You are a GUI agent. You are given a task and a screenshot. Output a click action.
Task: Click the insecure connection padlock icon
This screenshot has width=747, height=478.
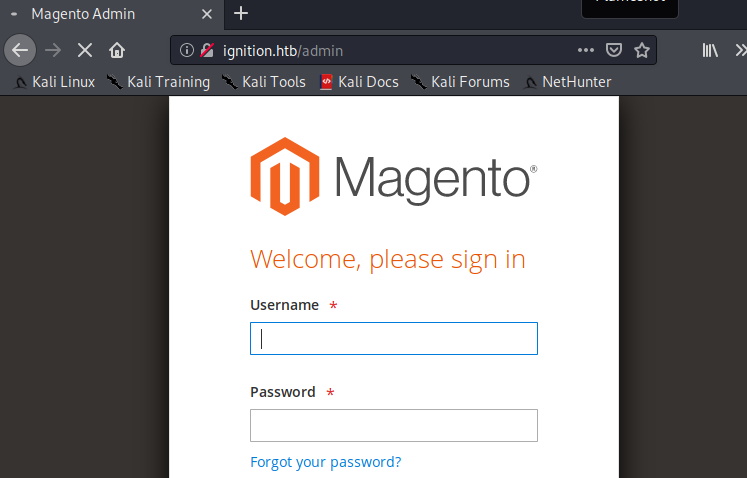click(x=207, y=50)
